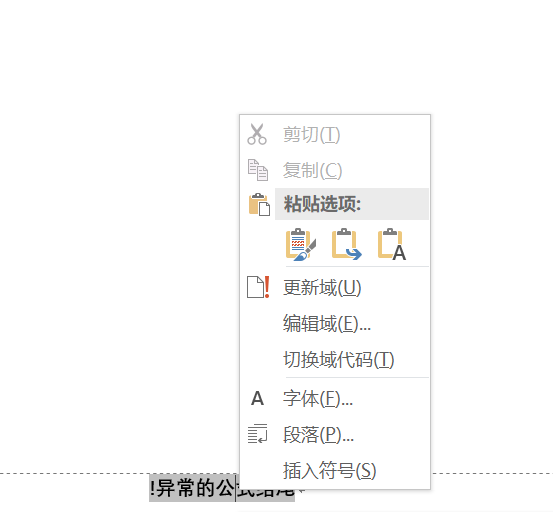This screenshot has height=512, width=553.
Task: Click the Copy pages icon
Action: pyautogui.click(x=257, y=170)
